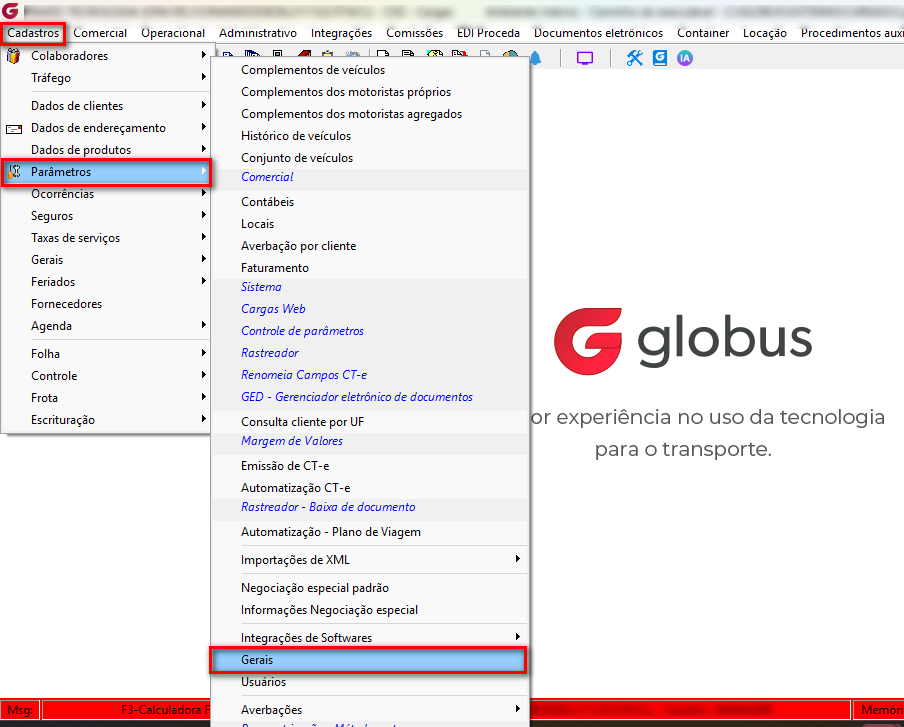Screen dimensions: 904x727
Task: Click the blue Globus book icon
Action: (660, 58)
